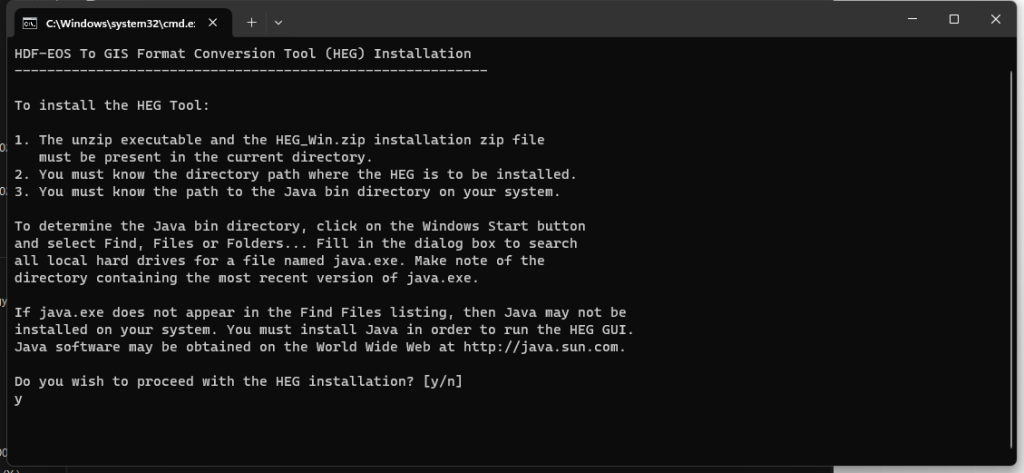Click the HEG Installation heading line
The image size is (1024, 473).
(242, 54)
